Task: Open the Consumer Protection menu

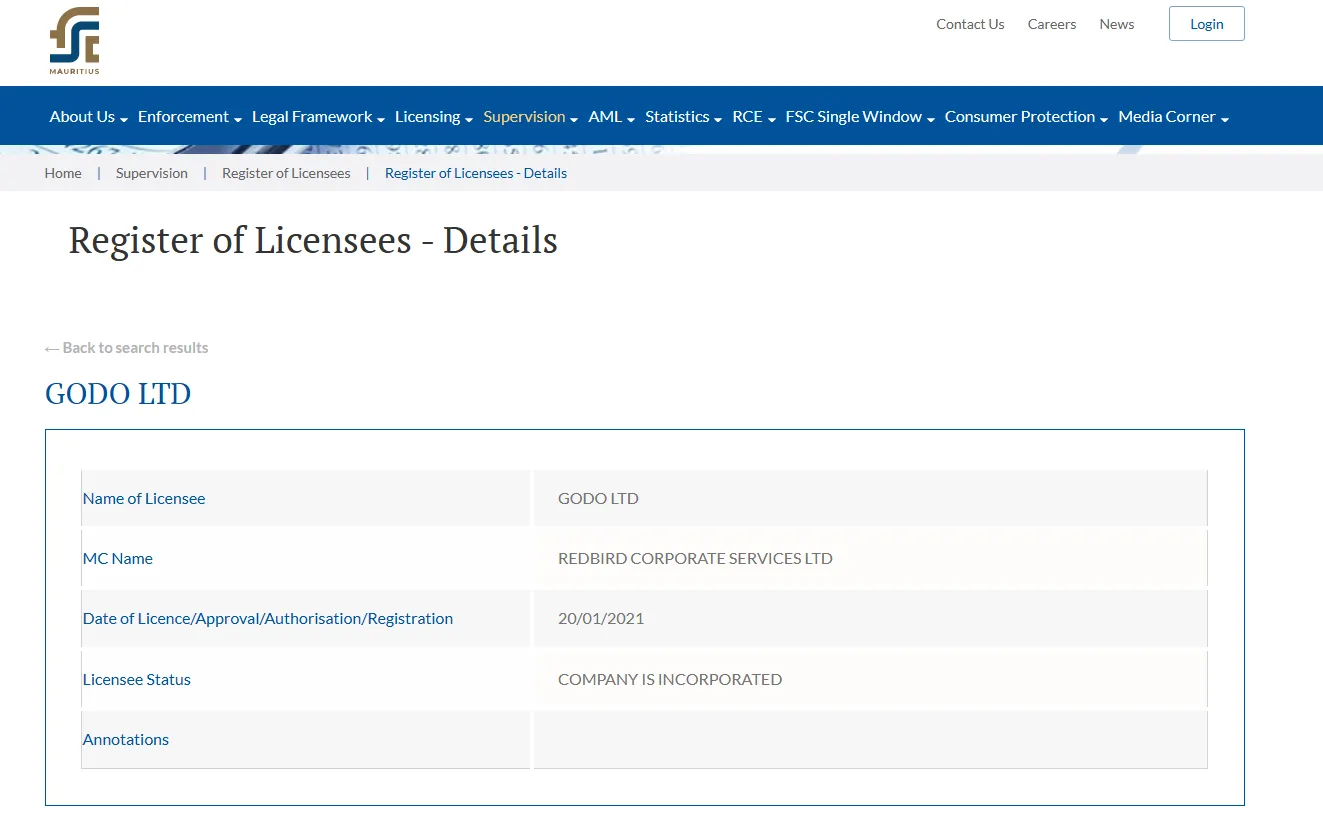Action: click(x=1026, y=117)
